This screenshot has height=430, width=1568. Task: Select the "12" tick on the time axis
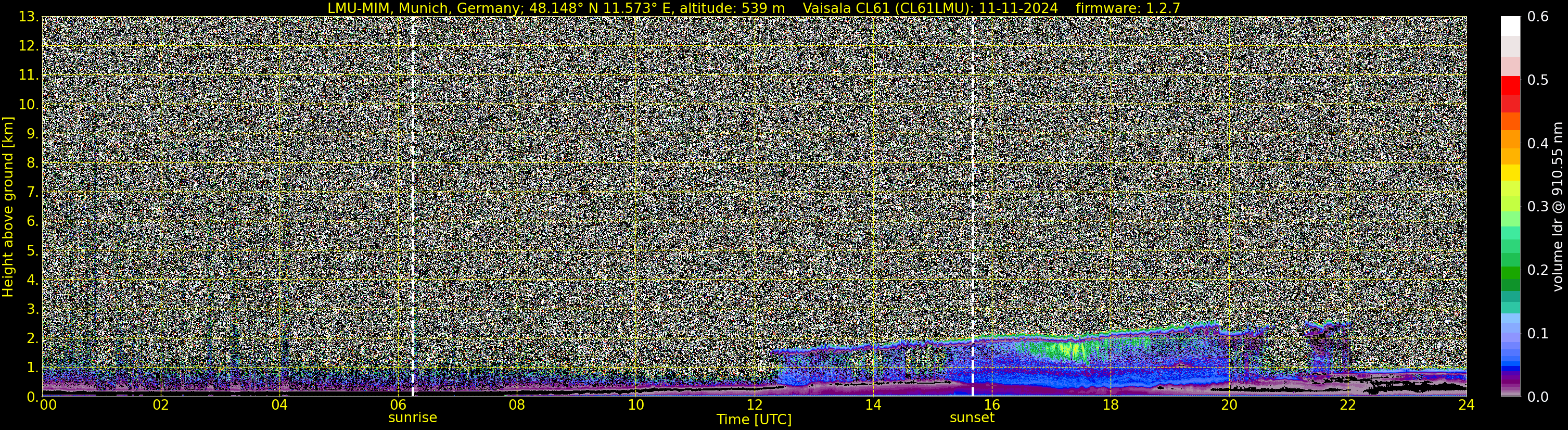[754, 405]
